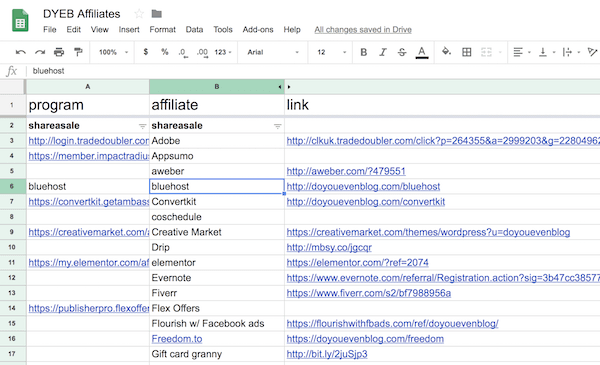The image size is (600, 365).
Task: Open the text color picker
Action: click(x=422, y=52)
